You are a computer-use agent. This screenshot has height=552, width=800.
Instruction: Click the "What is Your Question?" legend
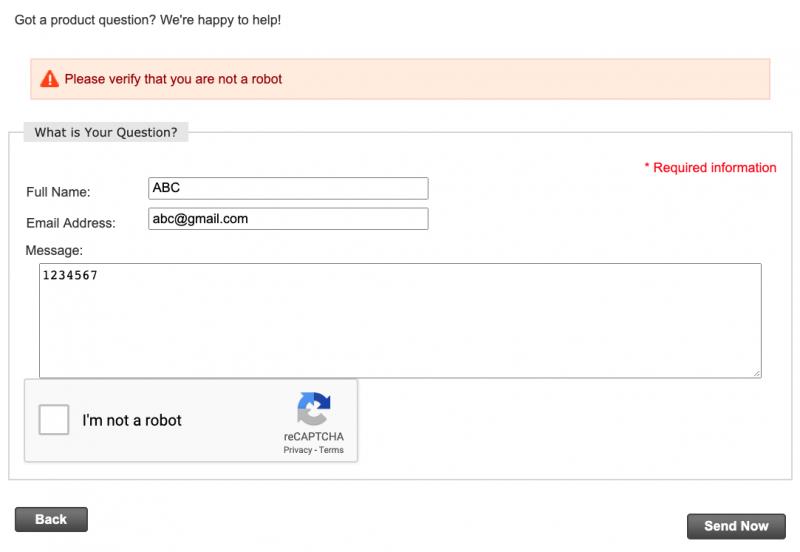106,132
